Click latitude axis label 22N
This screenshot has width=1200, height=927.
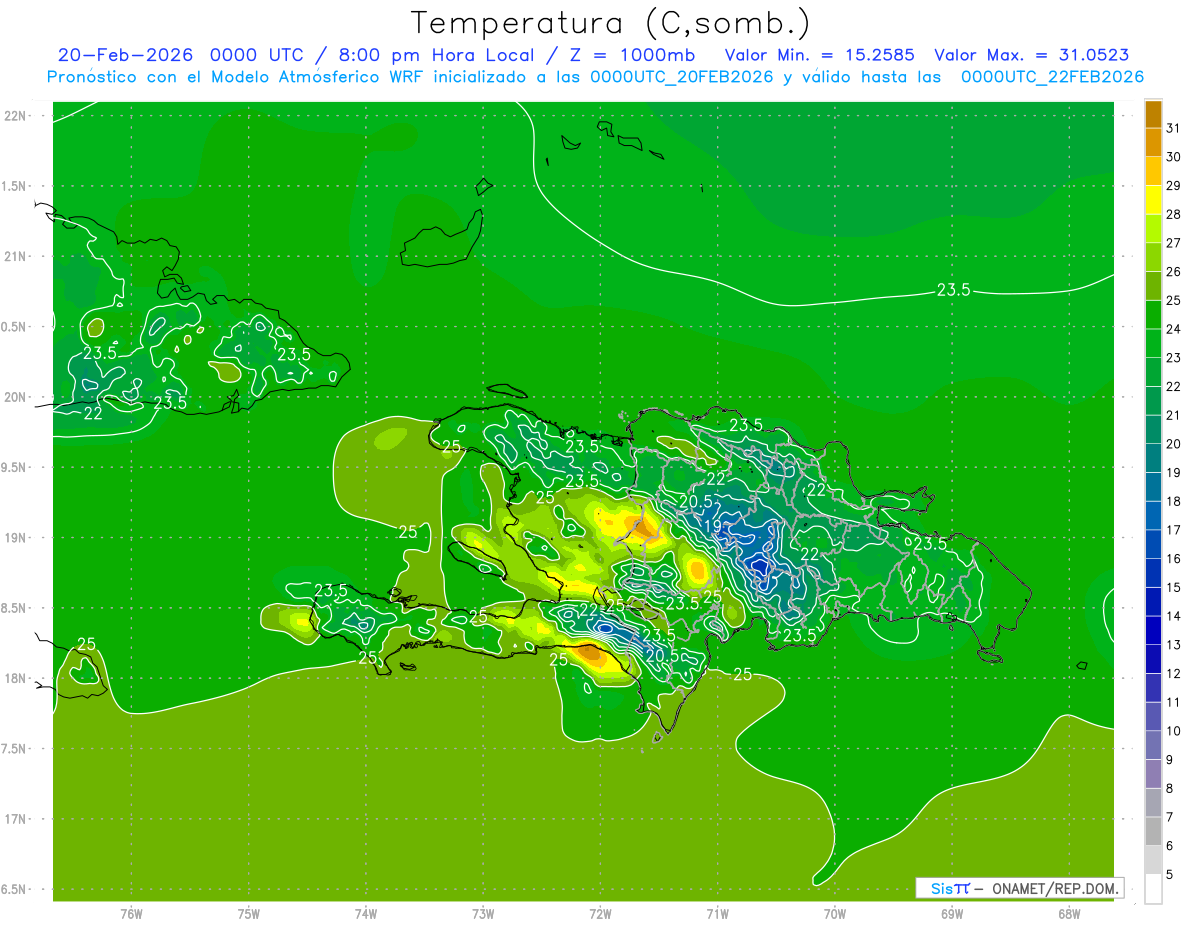(x=16, y=116)
